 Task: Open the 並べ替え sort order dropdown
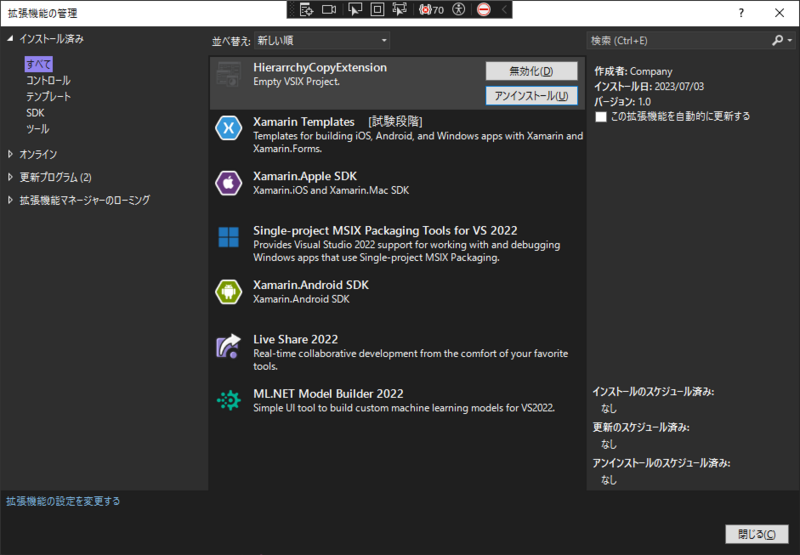pyautogui.click(x=322, y=40)
